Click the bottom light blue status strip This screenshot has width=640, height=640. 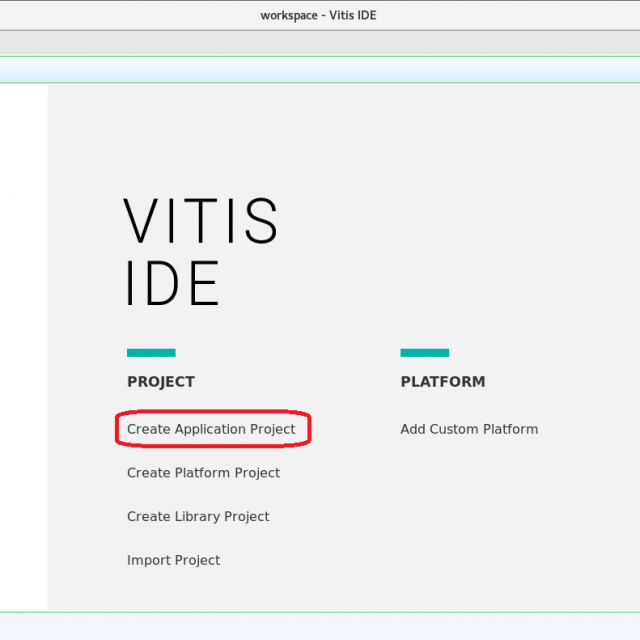(319, 626)
